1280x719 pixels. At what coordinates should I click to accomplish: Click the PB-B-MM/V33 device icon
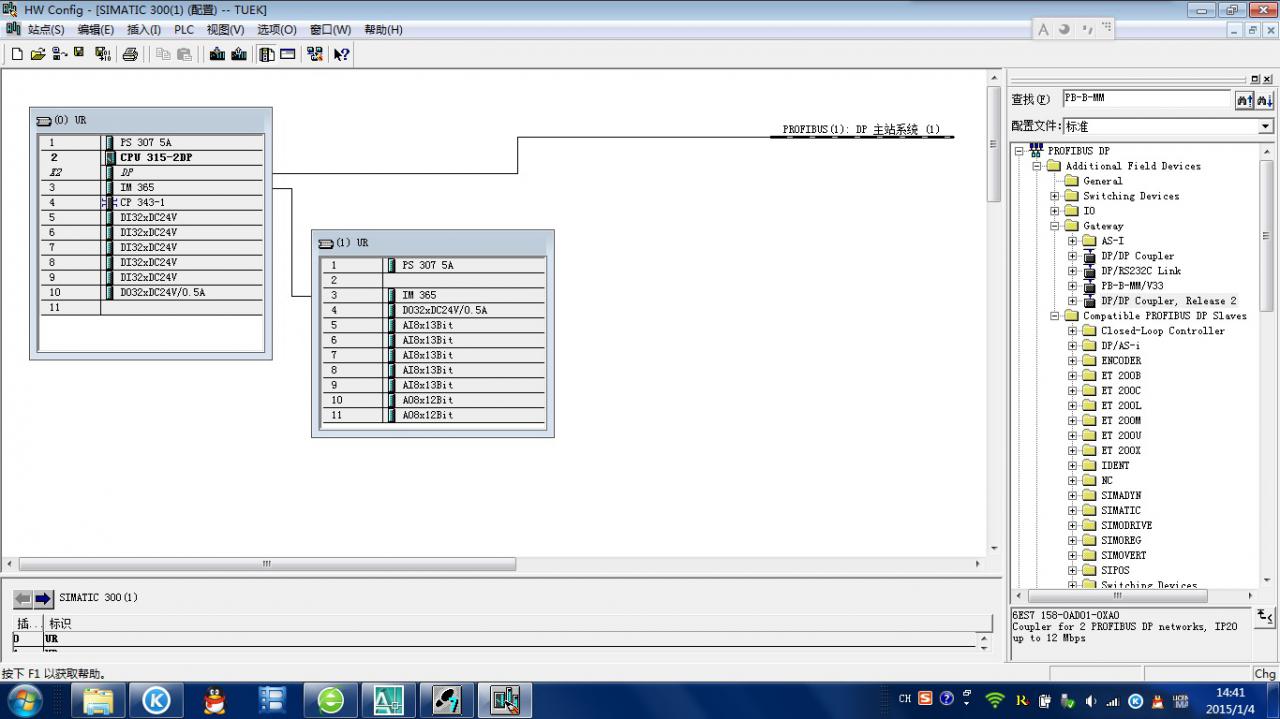[x=1089, y=286]
